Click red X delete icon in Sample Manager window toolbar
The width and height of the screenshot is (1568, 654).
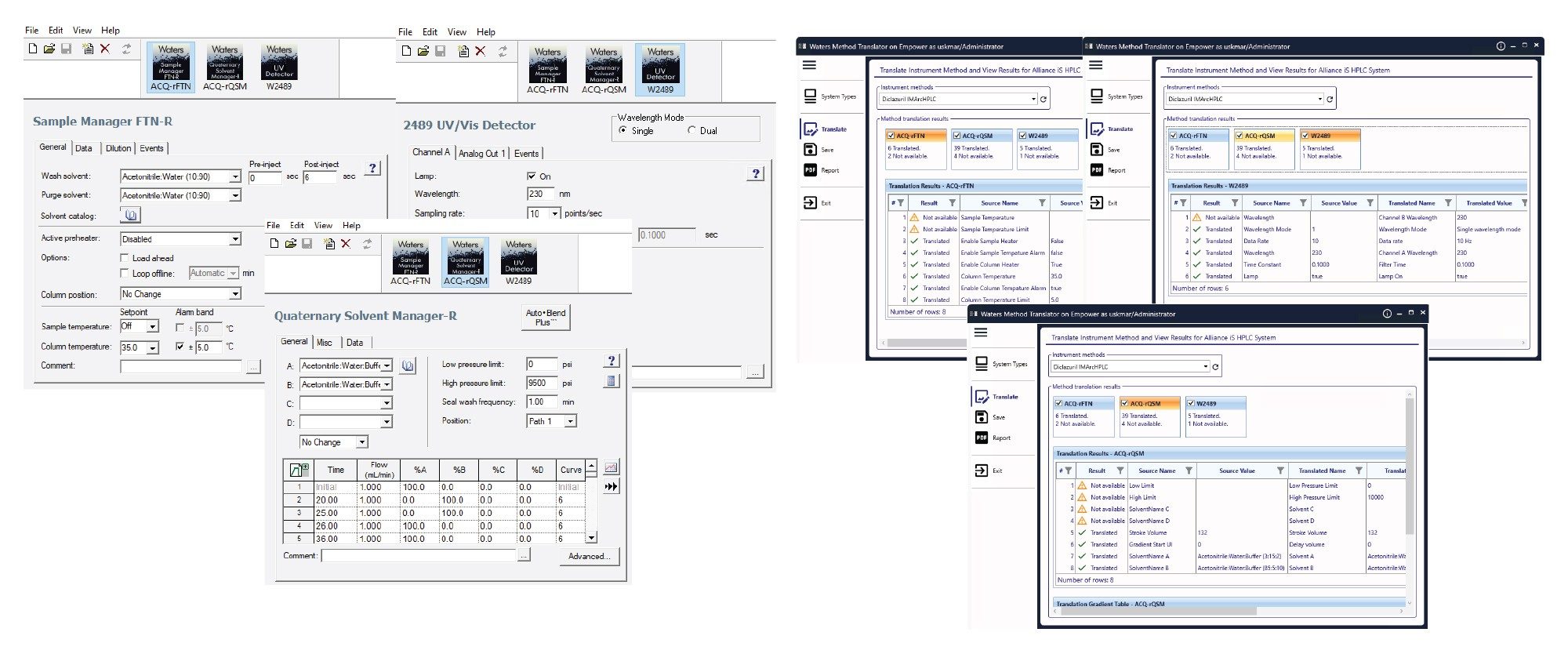point(105,49)
